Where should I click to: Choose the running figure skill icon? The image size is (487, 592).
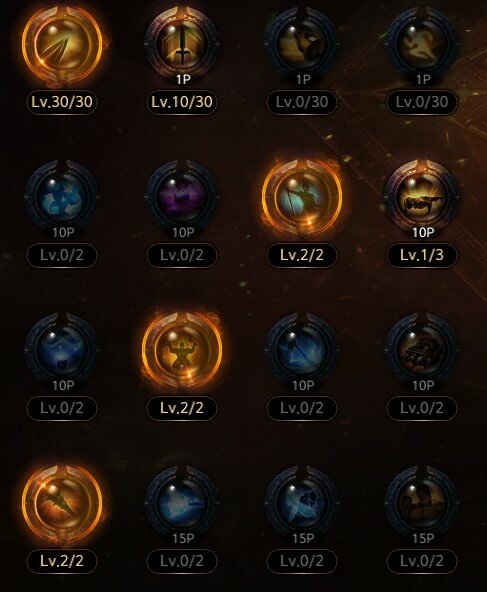422,44
